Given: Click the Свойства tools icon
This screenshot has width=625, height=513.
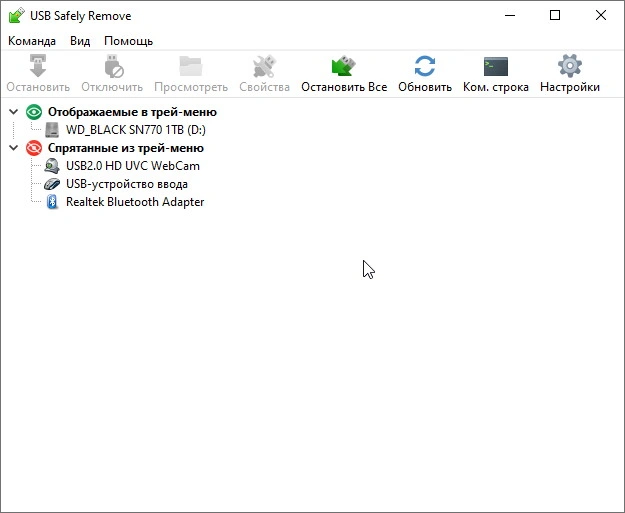Looking at the screenshot, I should (264, 67).
